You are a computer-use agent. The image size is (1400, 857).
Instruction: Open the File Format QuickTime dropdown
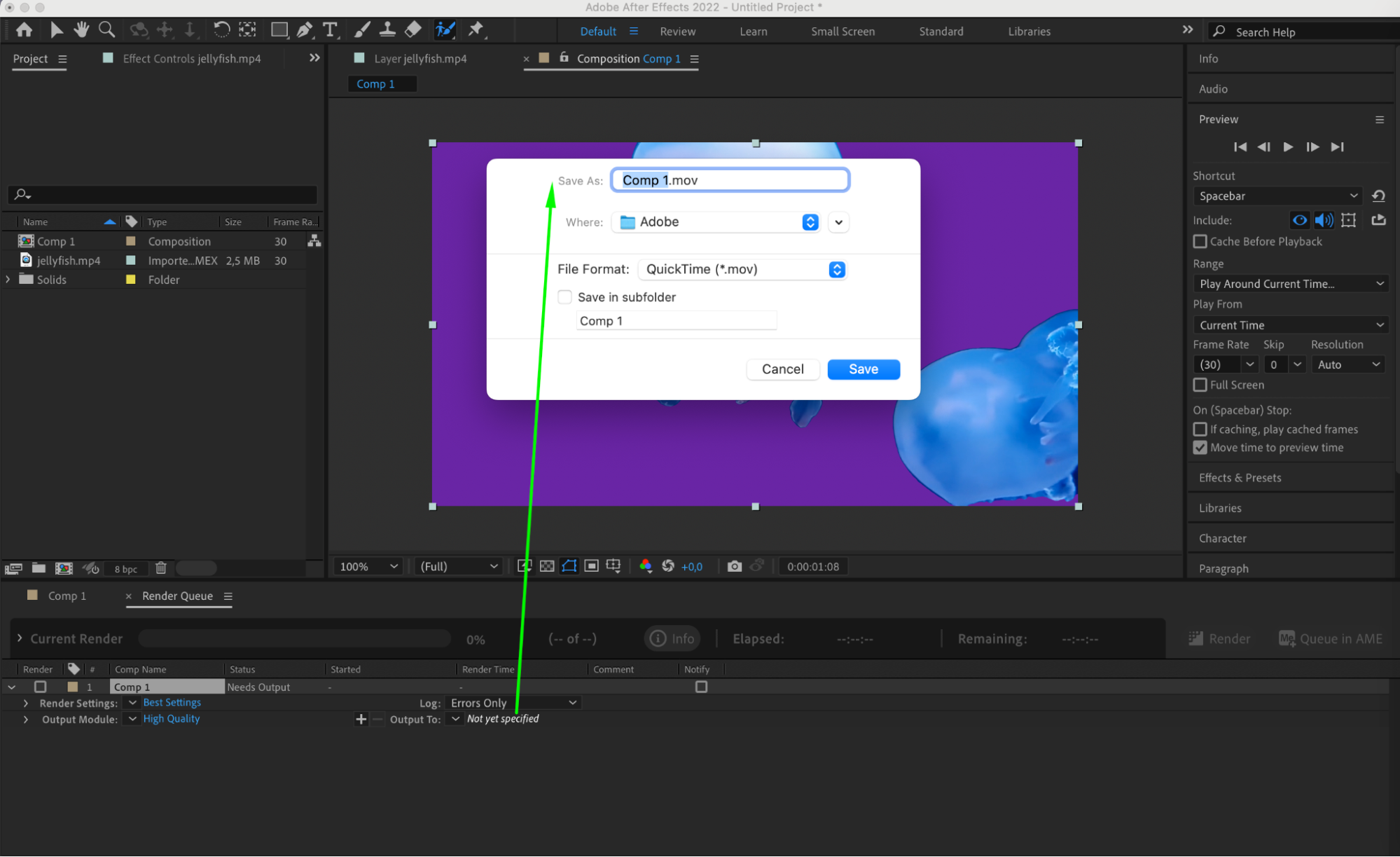(x=742, y=270)
